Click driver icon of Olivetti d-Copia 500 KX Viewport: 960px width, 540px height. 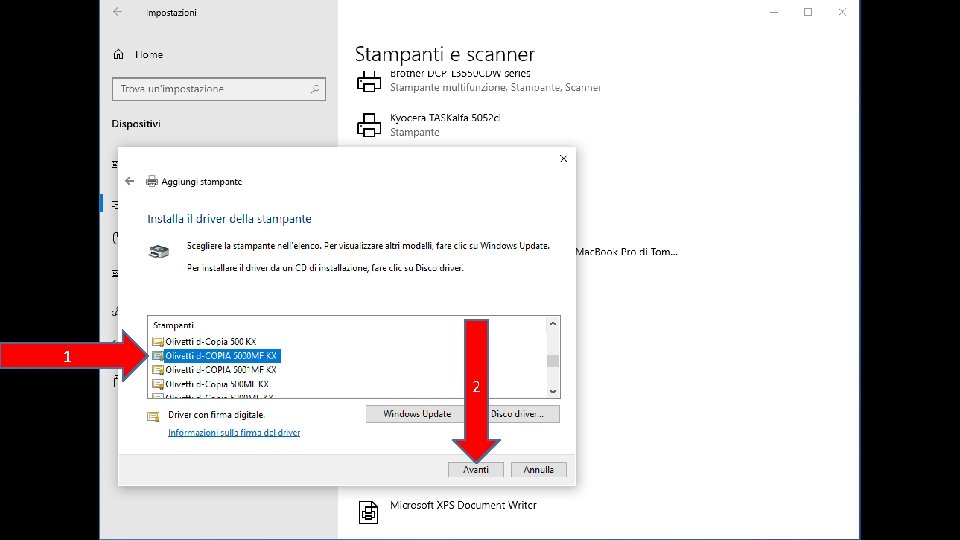point(158,342)
